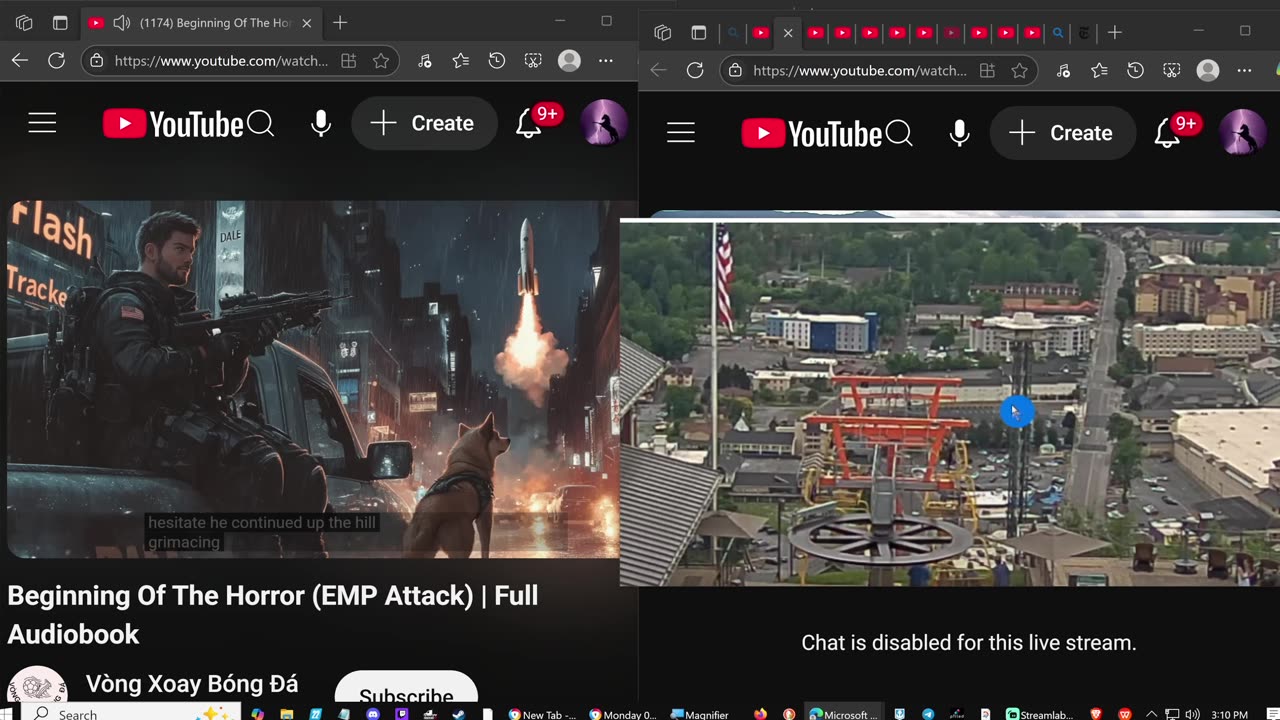Open browser profile in left window
1280x720 pixels.
pyautogui.click(x=569, y=61)
